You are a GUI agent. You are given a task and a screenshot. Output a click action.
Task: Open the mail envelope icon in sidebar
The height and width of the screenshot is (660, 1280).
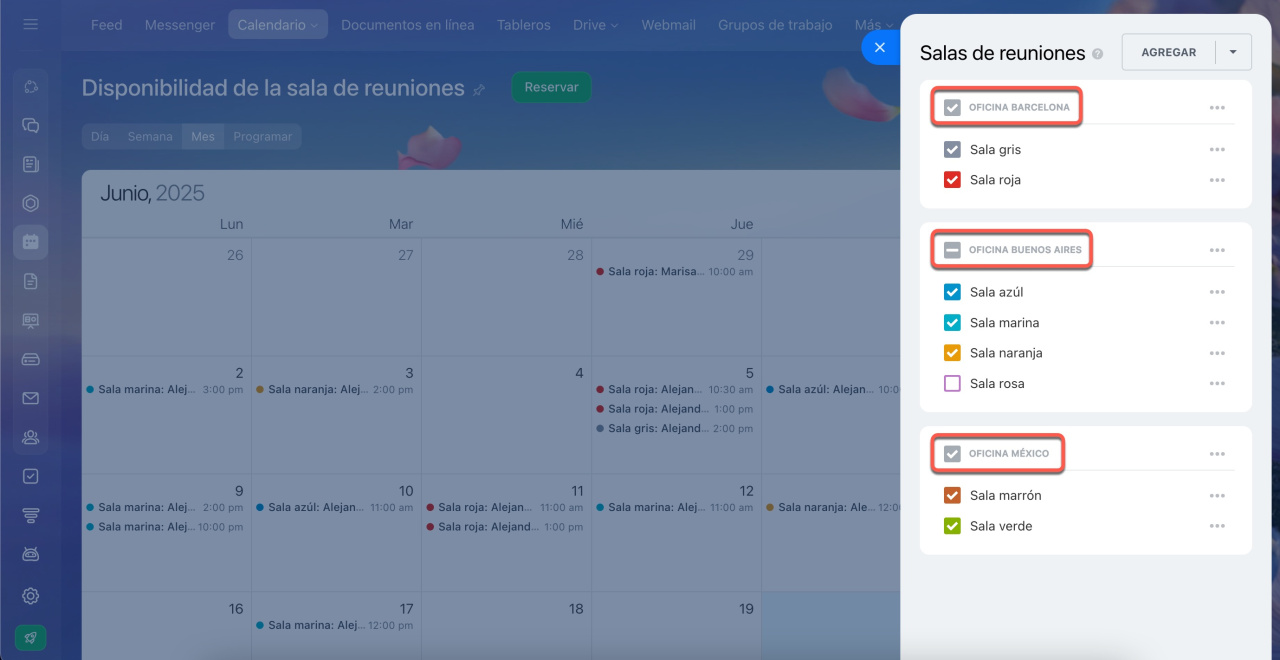coord(31,398)
